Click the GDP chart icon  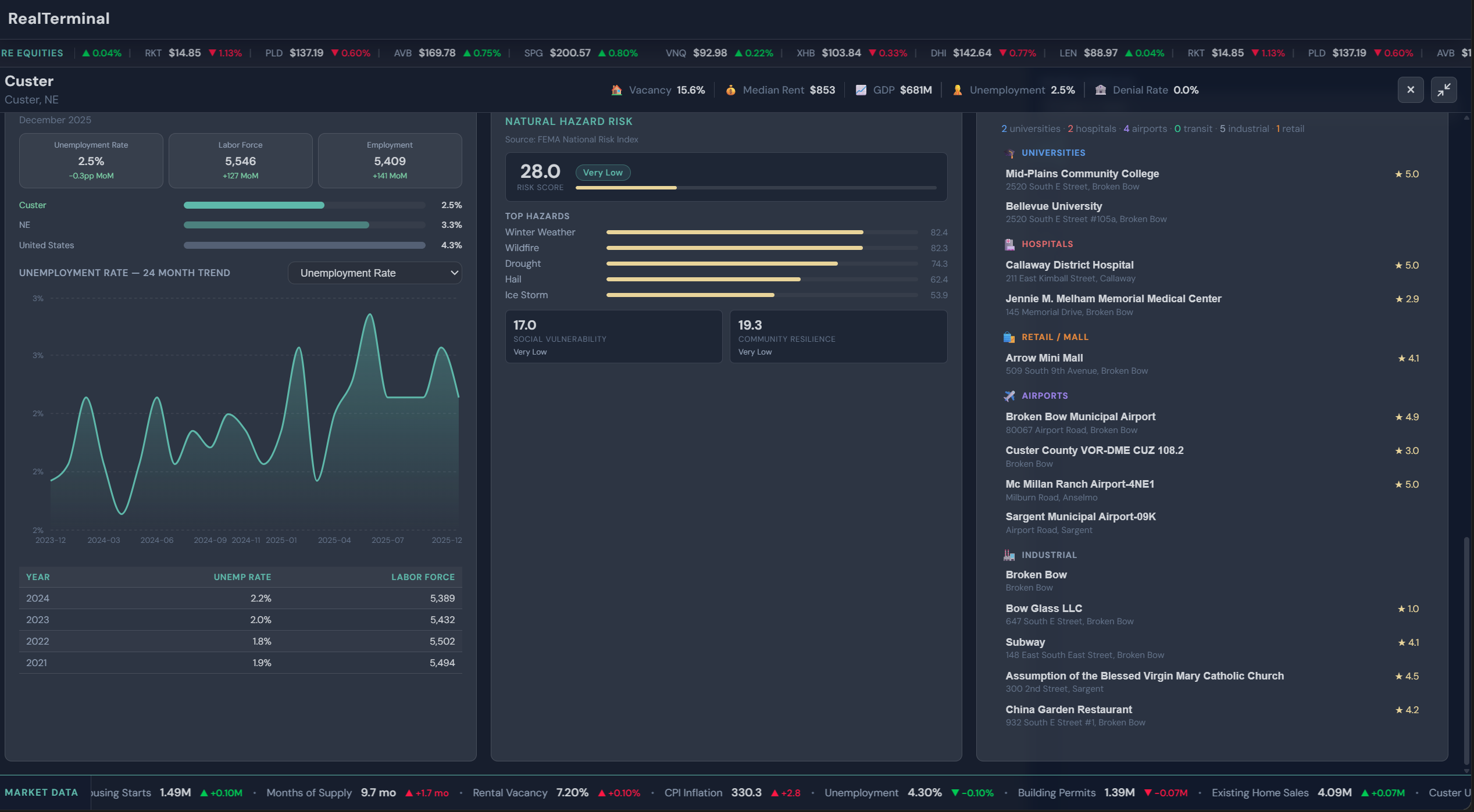pyautogui.click(x=861, y=90)
